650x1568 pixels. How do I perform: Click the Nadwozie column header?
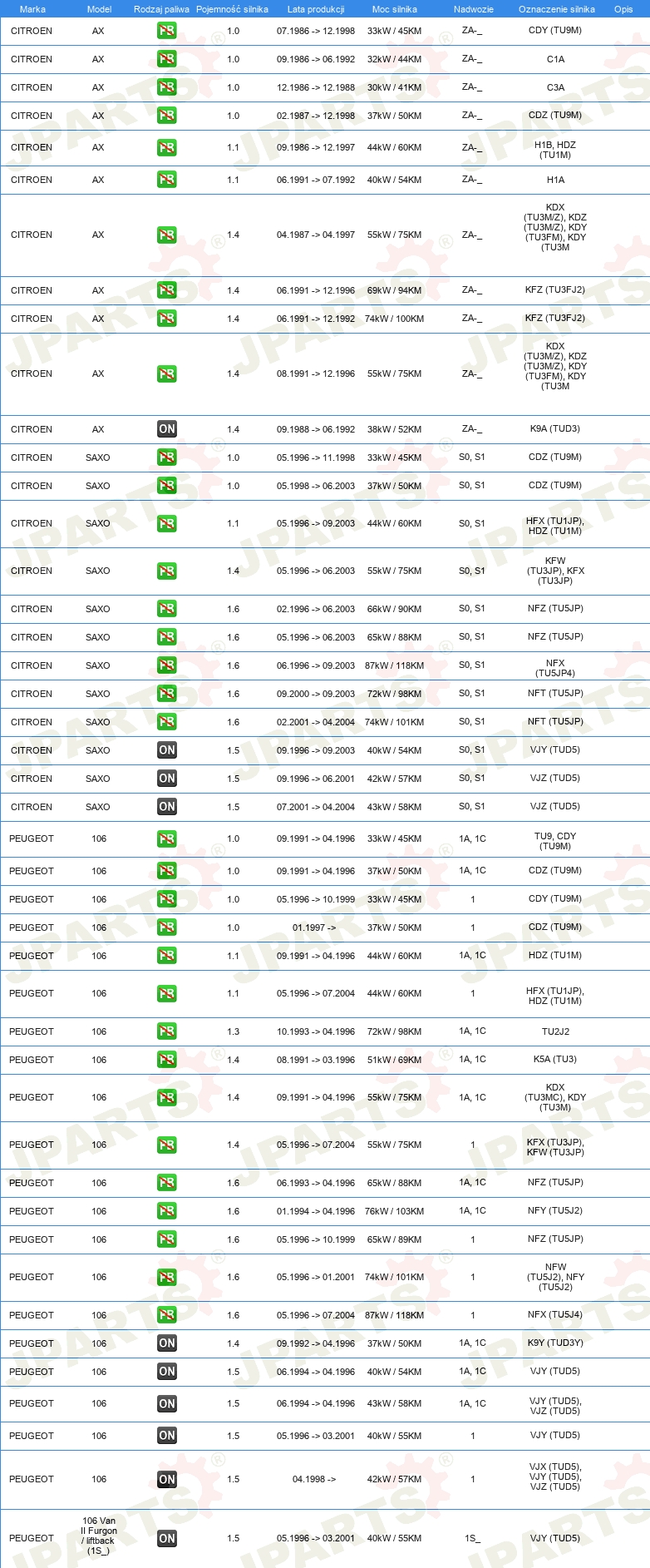coord(474,9)
